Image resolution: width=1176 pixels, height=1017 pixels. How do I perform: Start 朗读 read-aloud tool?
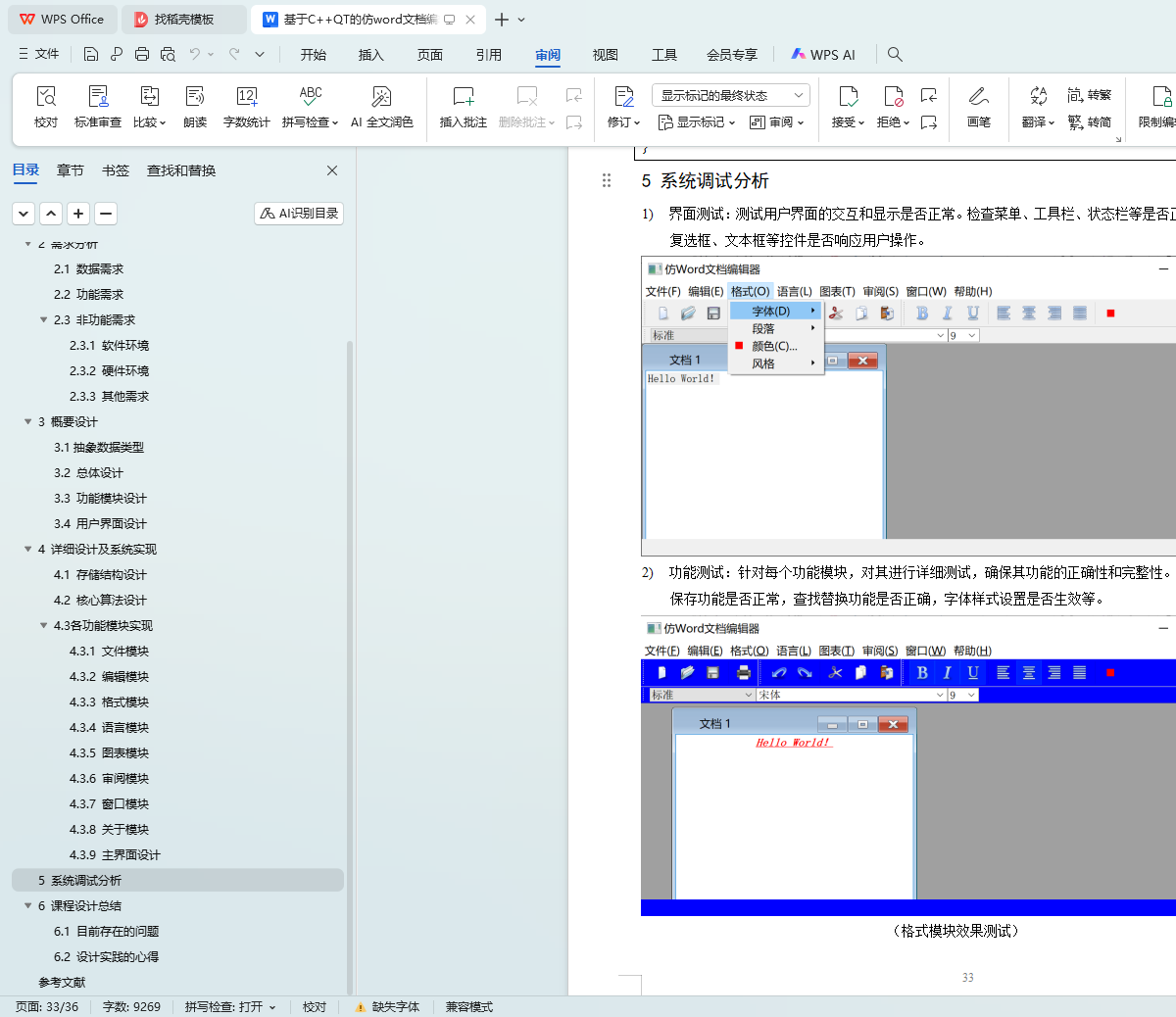point(195,107)
